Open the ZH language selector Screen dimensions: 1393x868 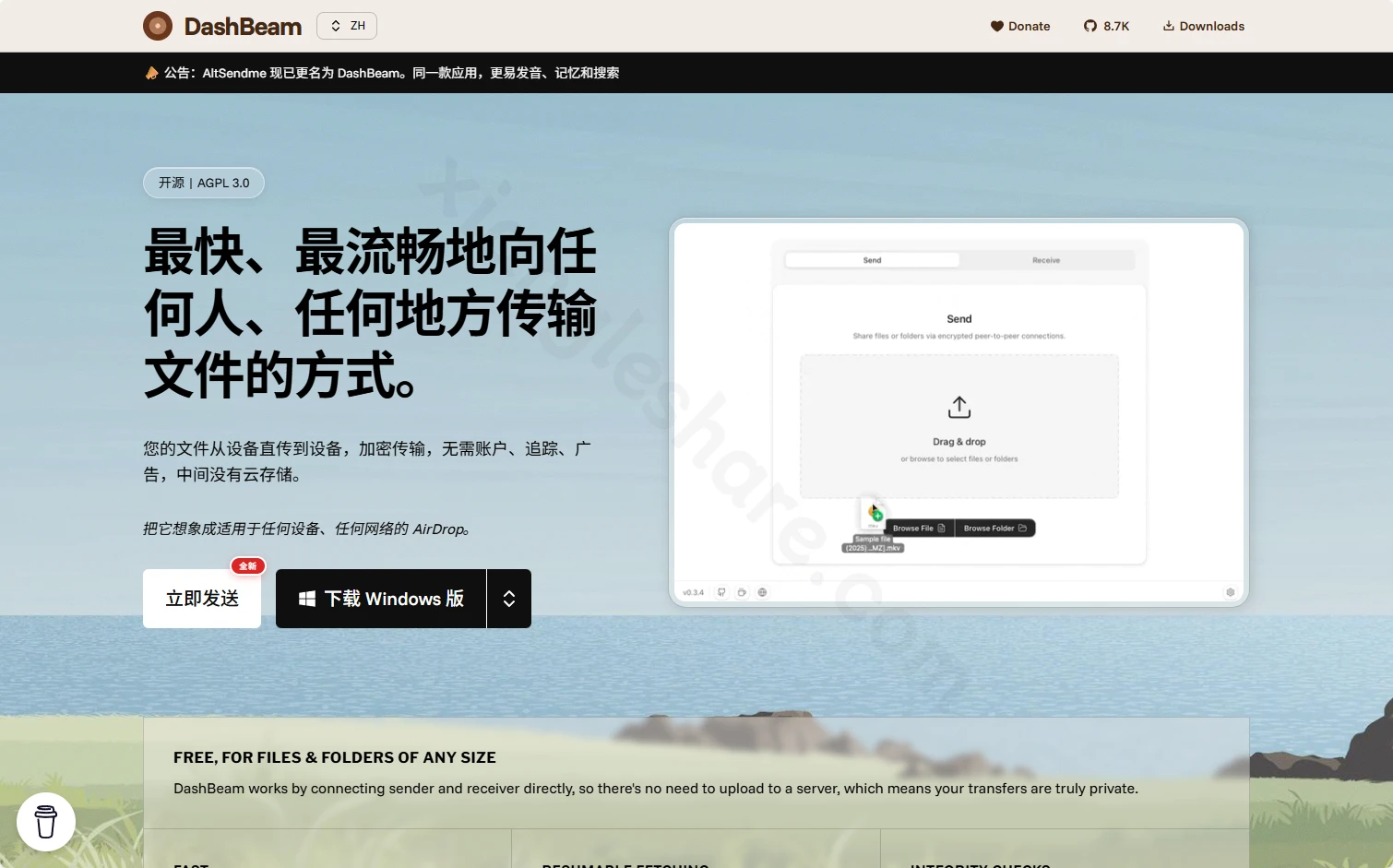347,26
